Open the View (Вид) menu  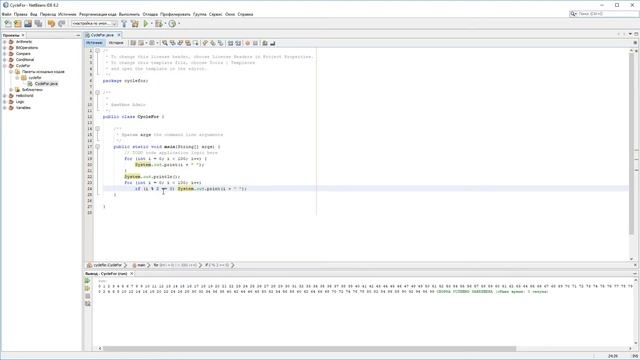click(x=33, y=14)
